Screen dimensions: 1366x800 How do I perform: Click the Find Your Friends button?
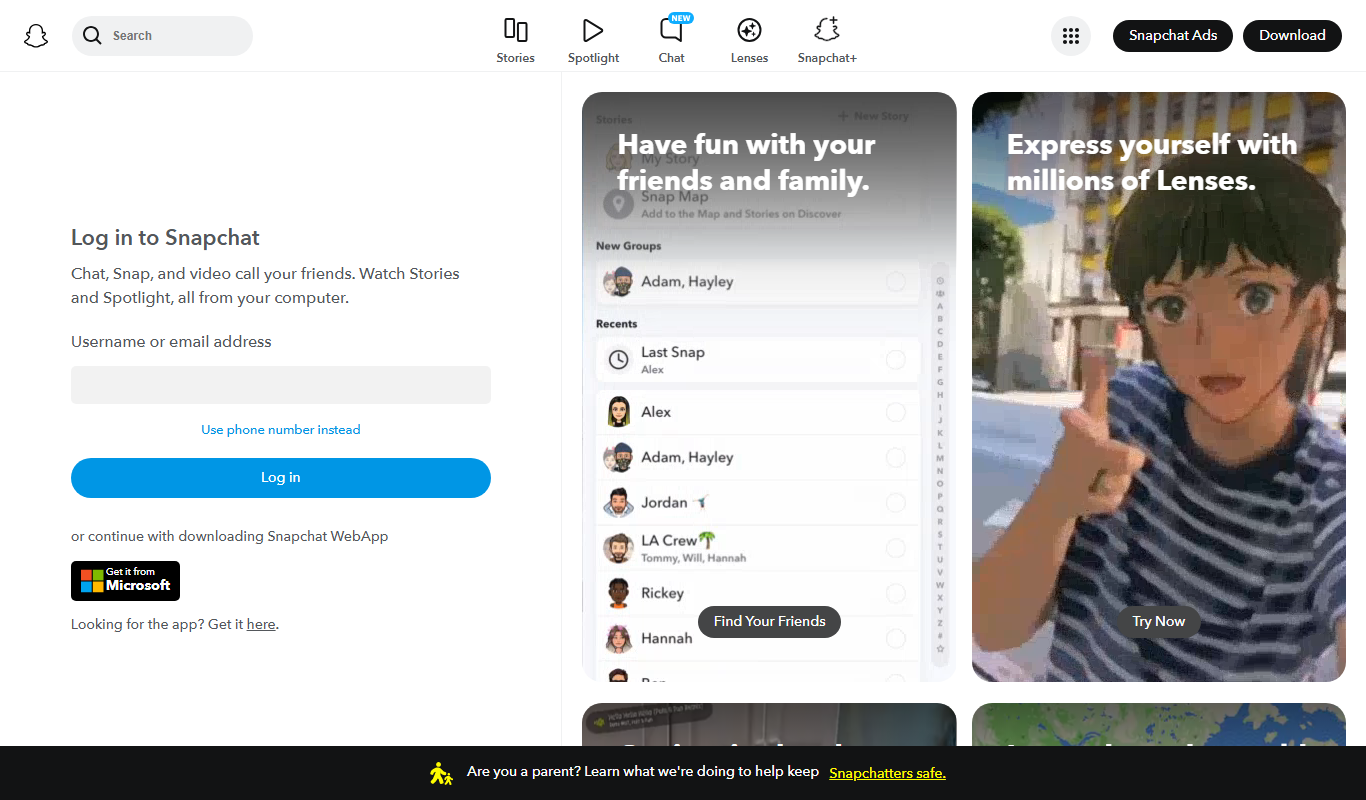(769, 621)
